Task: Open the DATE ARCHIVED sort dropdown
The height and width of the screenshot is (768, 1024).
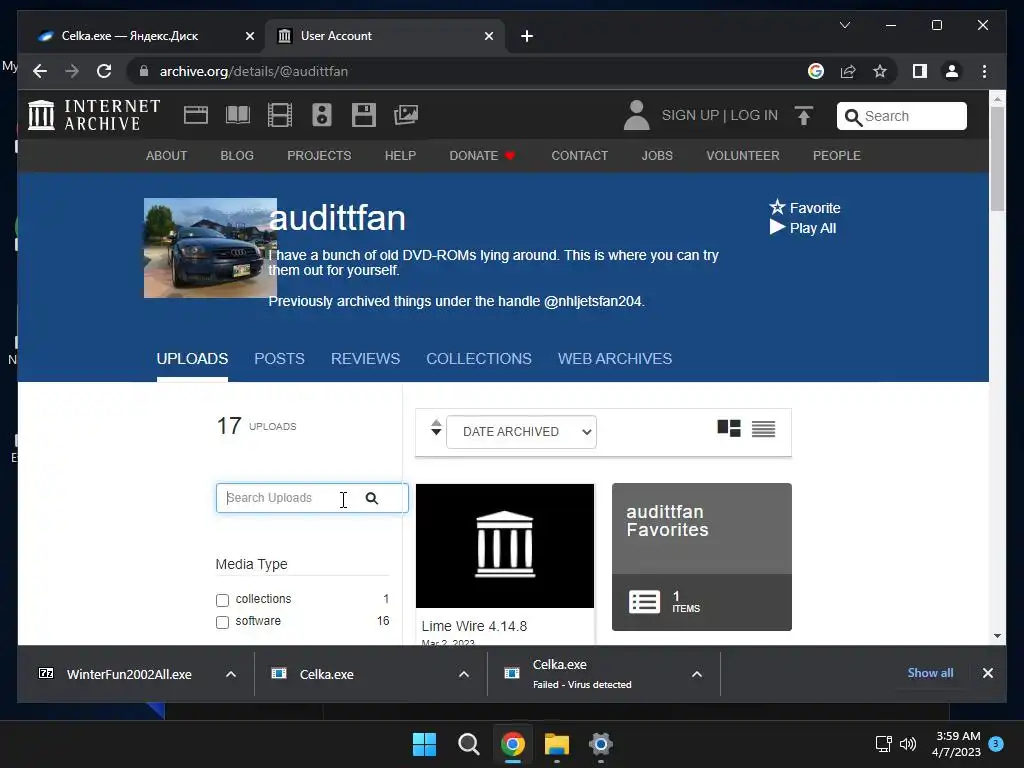Action: (x=521, y=432)
